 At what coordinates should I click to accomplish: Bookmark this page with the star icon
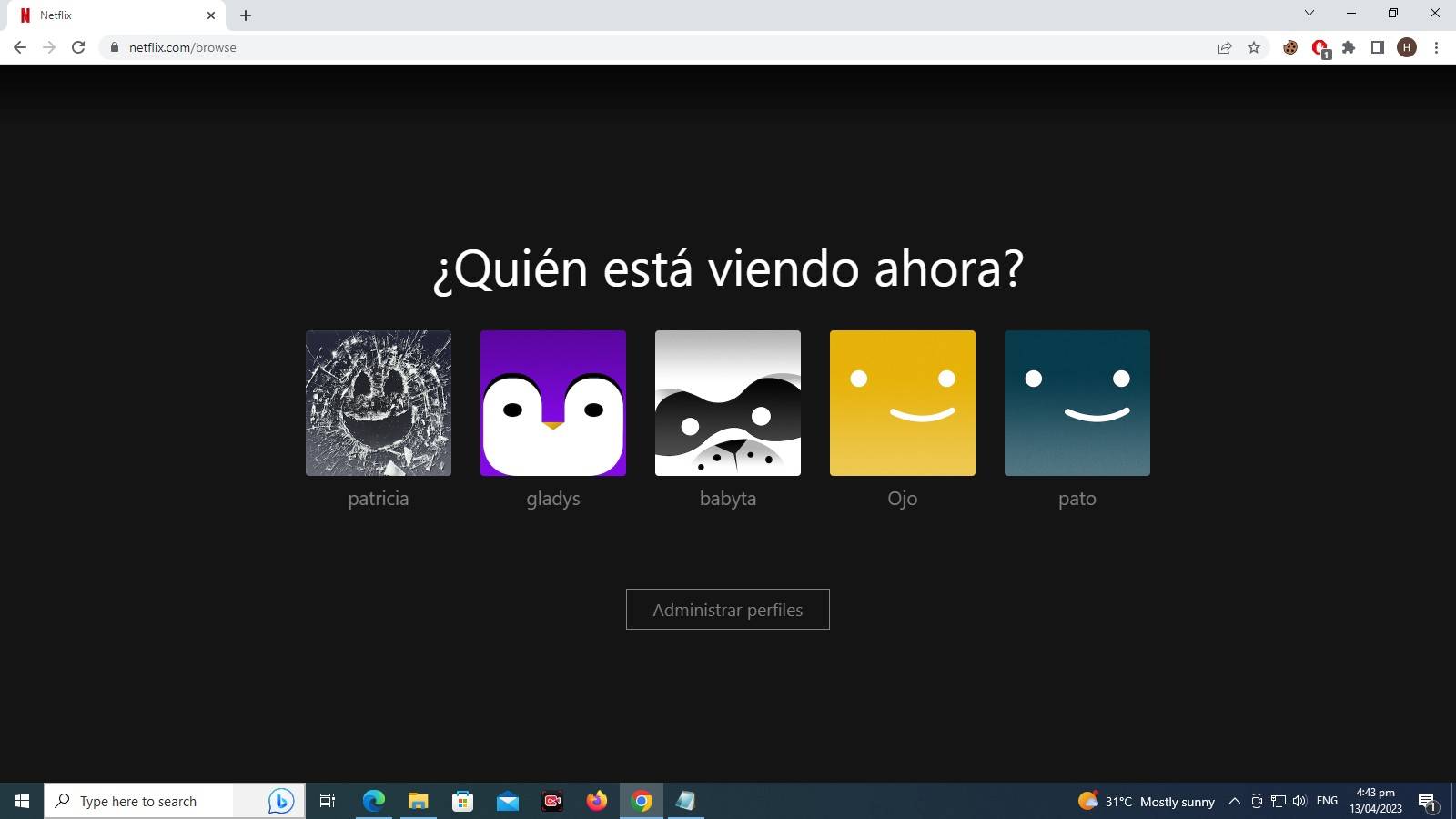coord(1254,47)
